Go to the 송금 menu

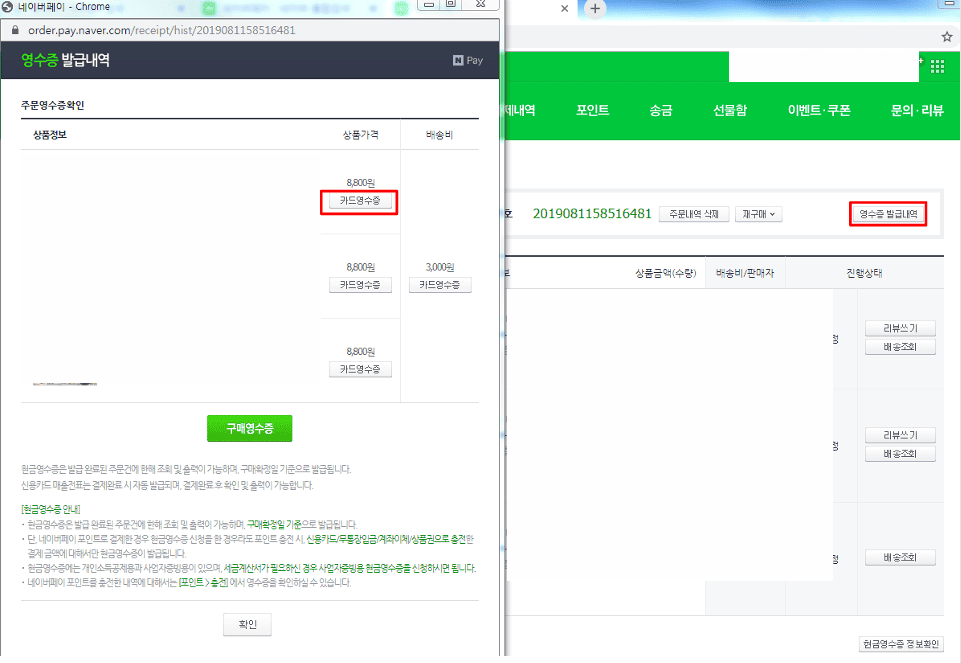(661, 110)
